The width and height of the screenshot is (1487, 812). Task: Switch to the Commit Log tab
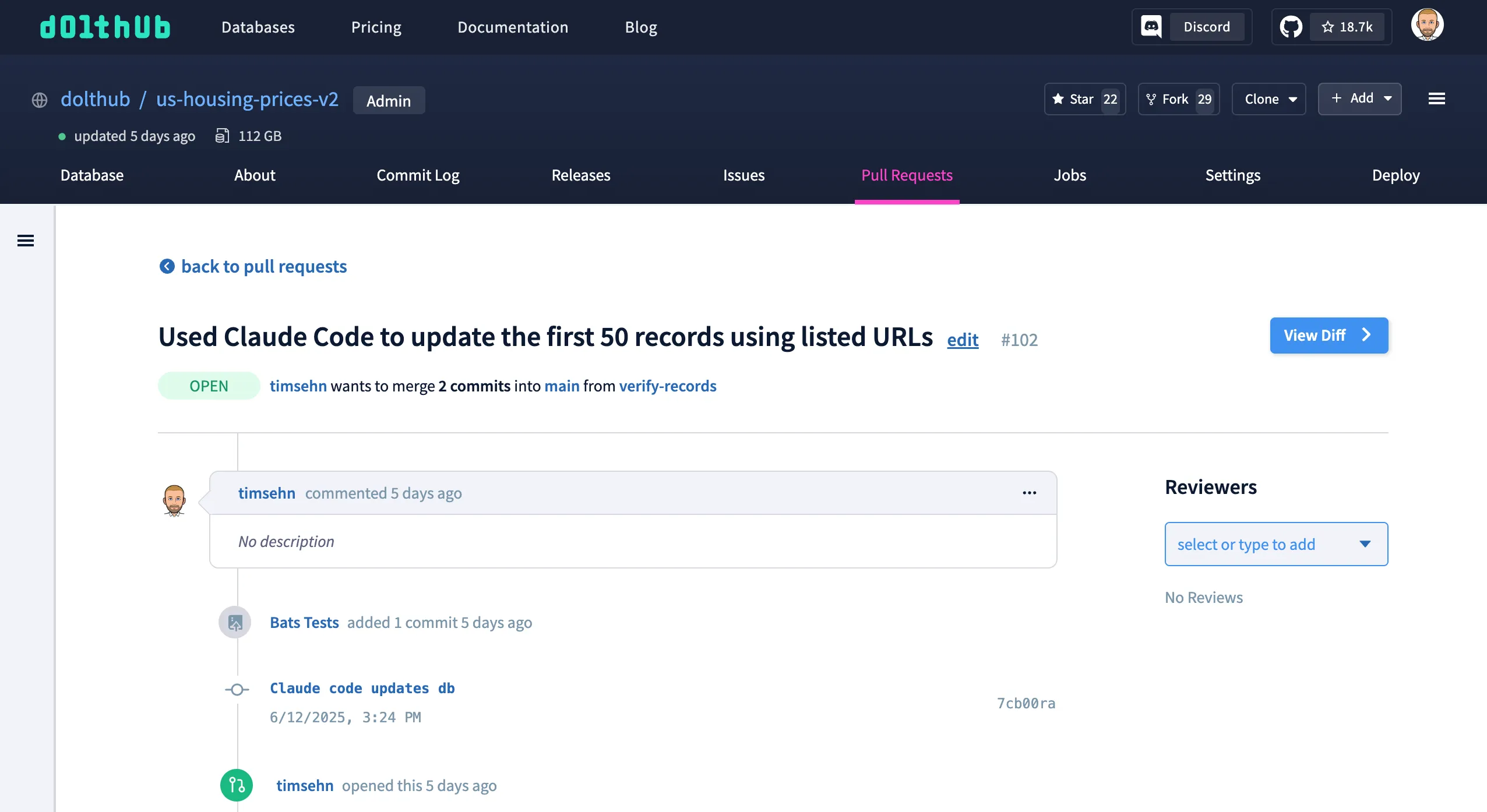point(418,175)
